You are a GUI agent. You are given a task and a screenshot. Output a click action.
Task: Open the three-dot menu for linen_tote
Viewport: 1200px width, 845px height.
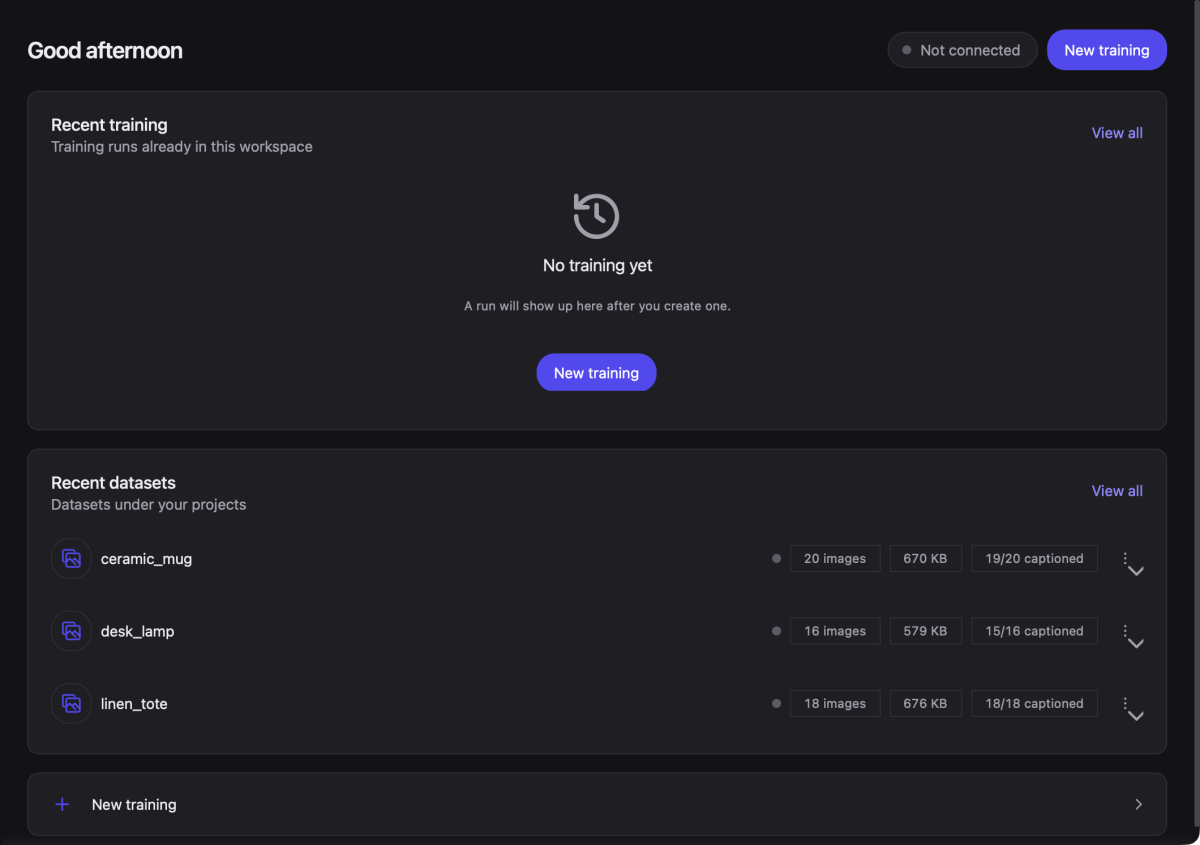pos(1125,704)
